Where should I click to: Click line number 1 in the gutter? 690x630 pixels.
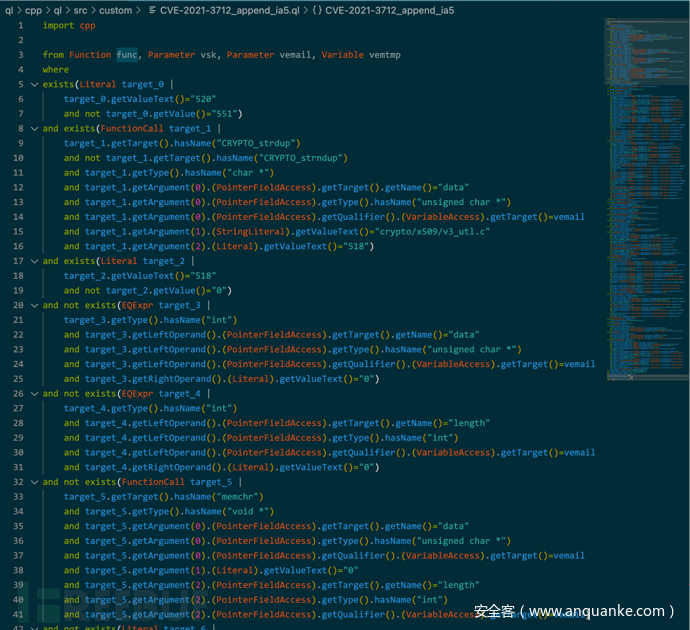tap(20, 25)
